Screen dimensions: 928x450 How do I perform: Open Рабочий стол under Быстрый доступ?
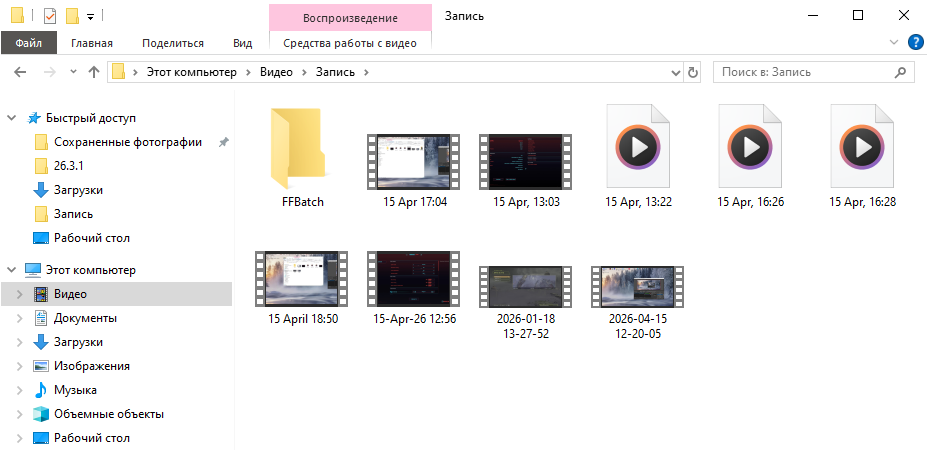pyautogui.click(x=92, y=238)
